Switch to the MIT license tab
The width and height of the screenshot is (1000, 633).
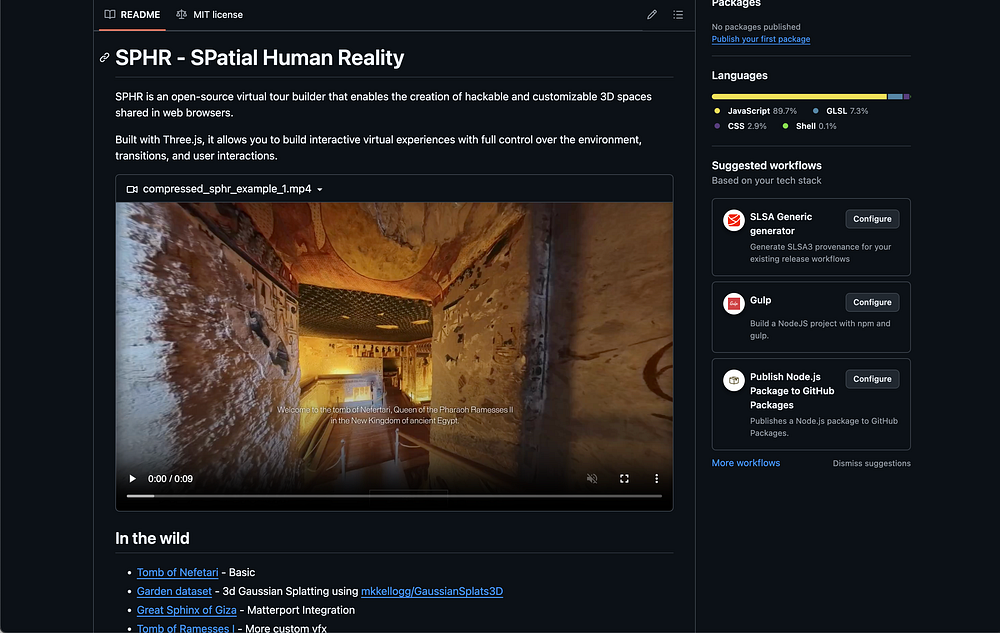[x=210, y=15]
